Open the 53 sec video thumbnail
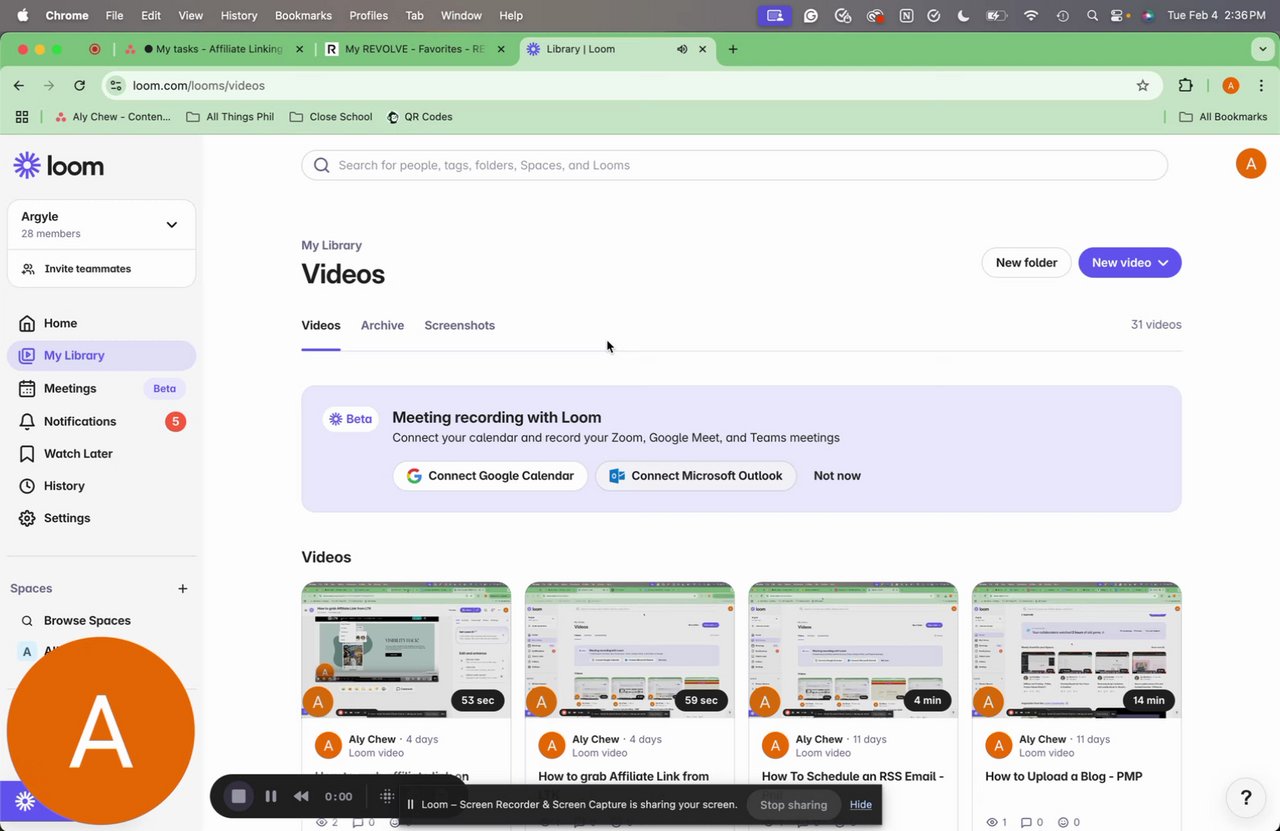Screen dimensions: 1280x831 (406, 650)
